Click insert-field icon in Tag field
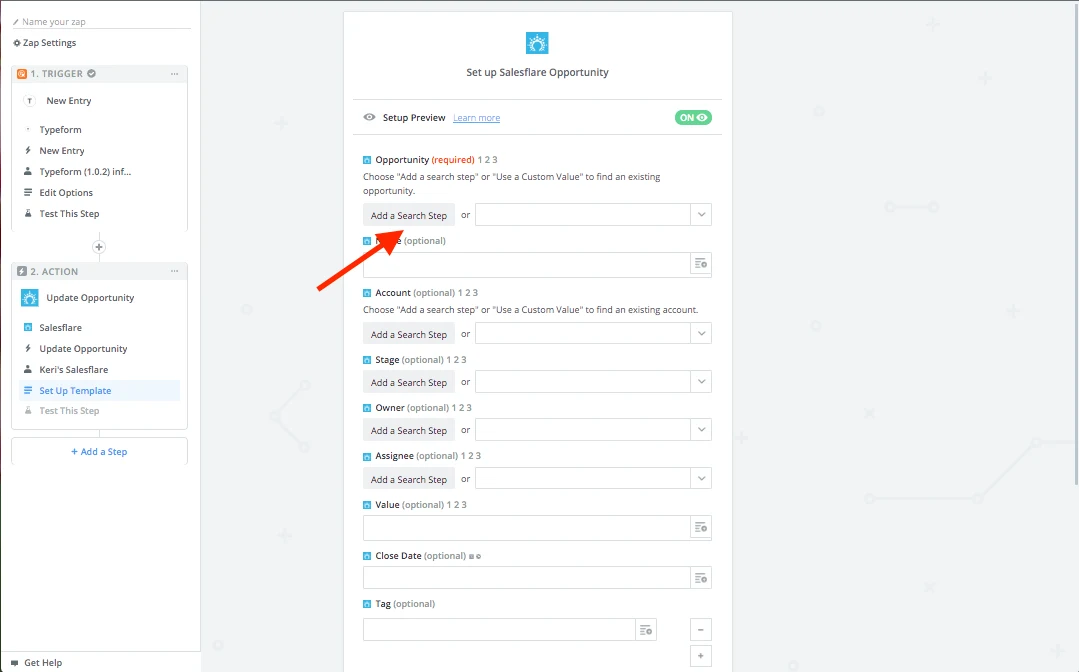Viewport: 1079px width, 672px height. (x=645, y=630)
